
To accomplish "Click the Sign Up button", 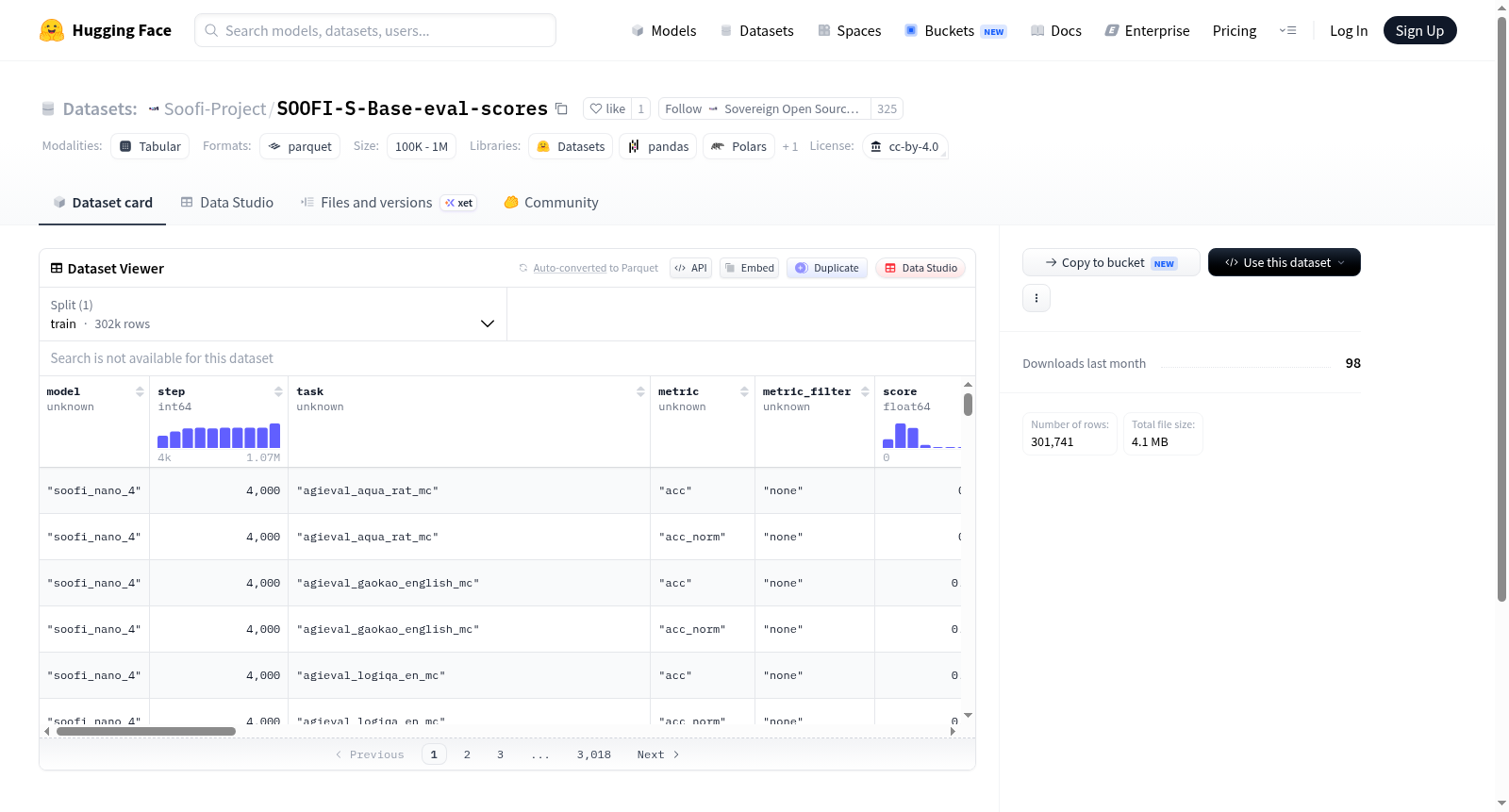I will pyautogui.click(x=1420, y=30).
